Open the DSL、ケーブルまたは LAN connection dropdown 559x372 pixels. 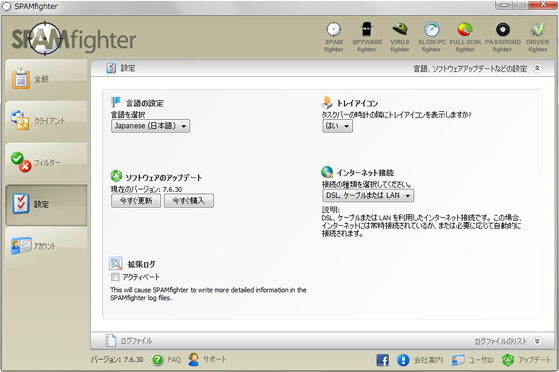pos(368,195)
